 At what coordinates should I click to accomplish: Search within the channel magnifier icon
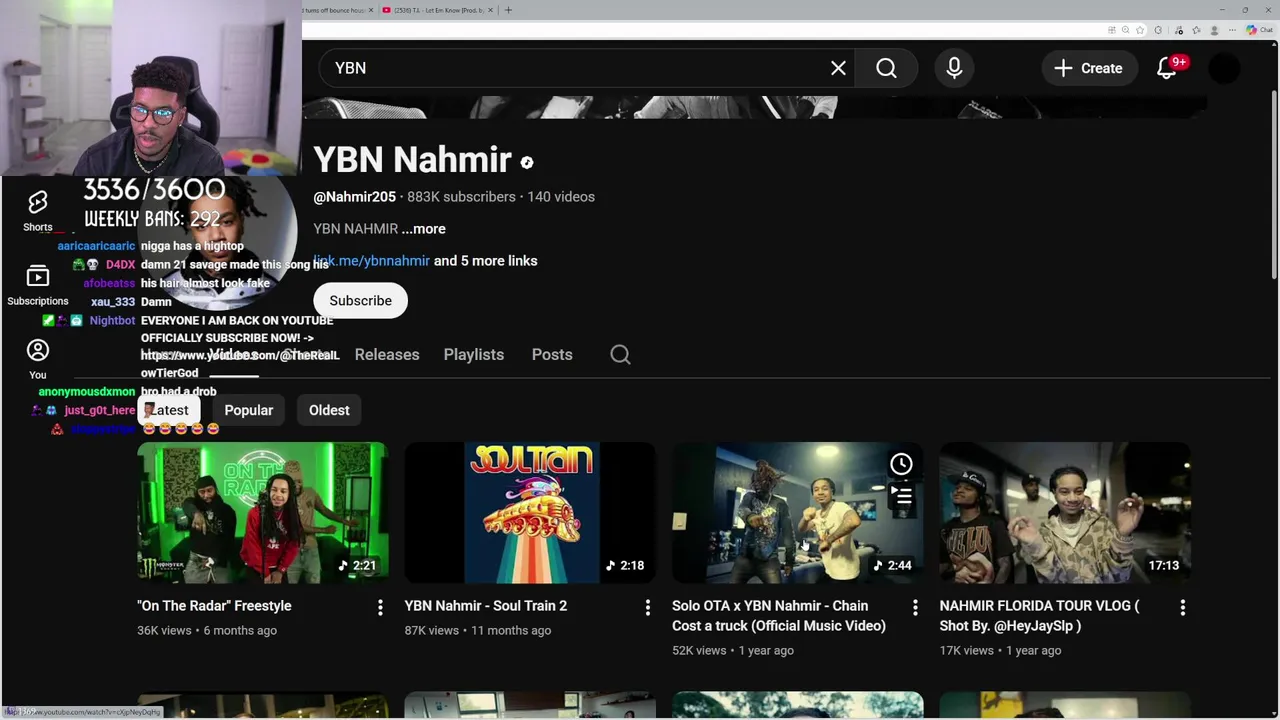click(x=620, y=355)
